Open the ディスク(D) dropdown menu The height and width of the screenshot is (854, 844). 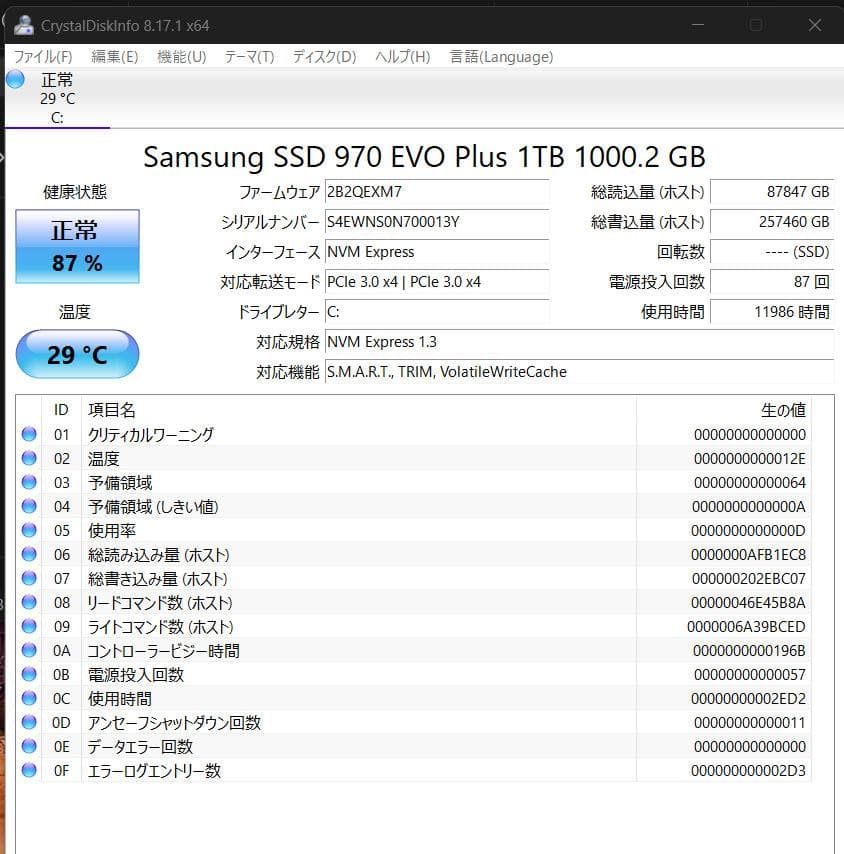click(324, 57)
